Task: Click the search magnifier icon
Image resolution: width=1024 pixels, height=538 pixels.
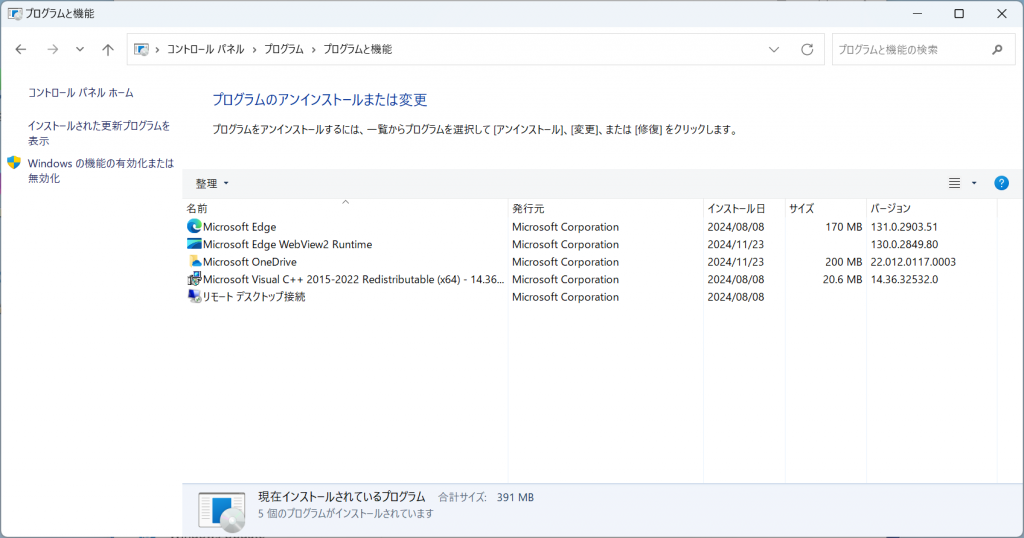Action: click(x=997, y=49)
